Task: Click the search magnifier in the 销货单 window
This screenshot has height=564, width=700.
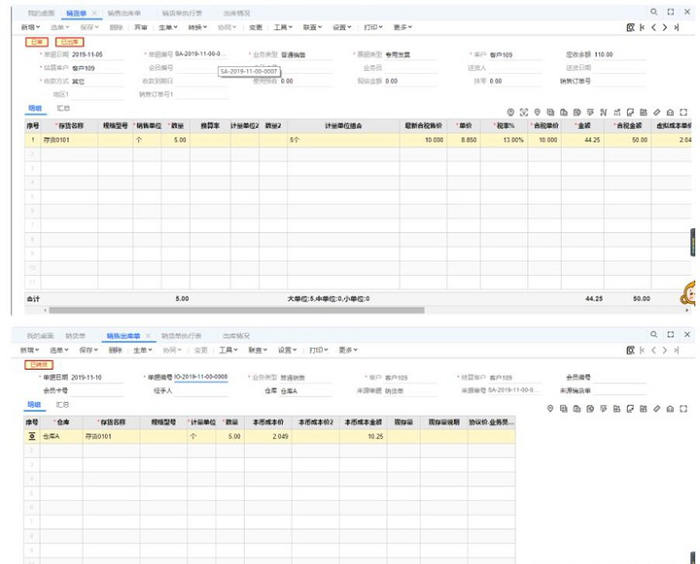Action: (655, 12)
